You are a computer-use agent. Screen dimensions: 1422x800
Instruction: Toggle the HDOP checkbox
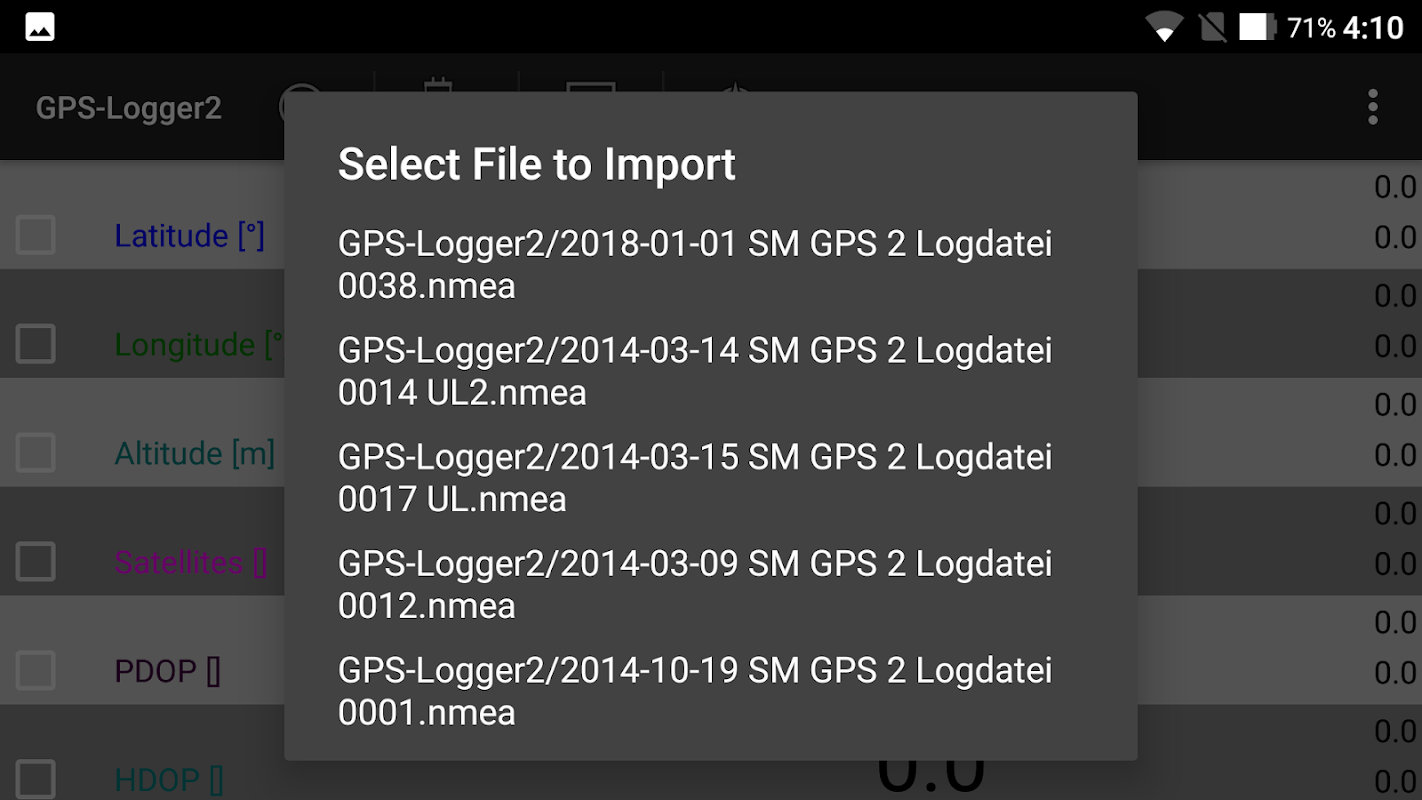pyautogui.click(x=35, y=779)
